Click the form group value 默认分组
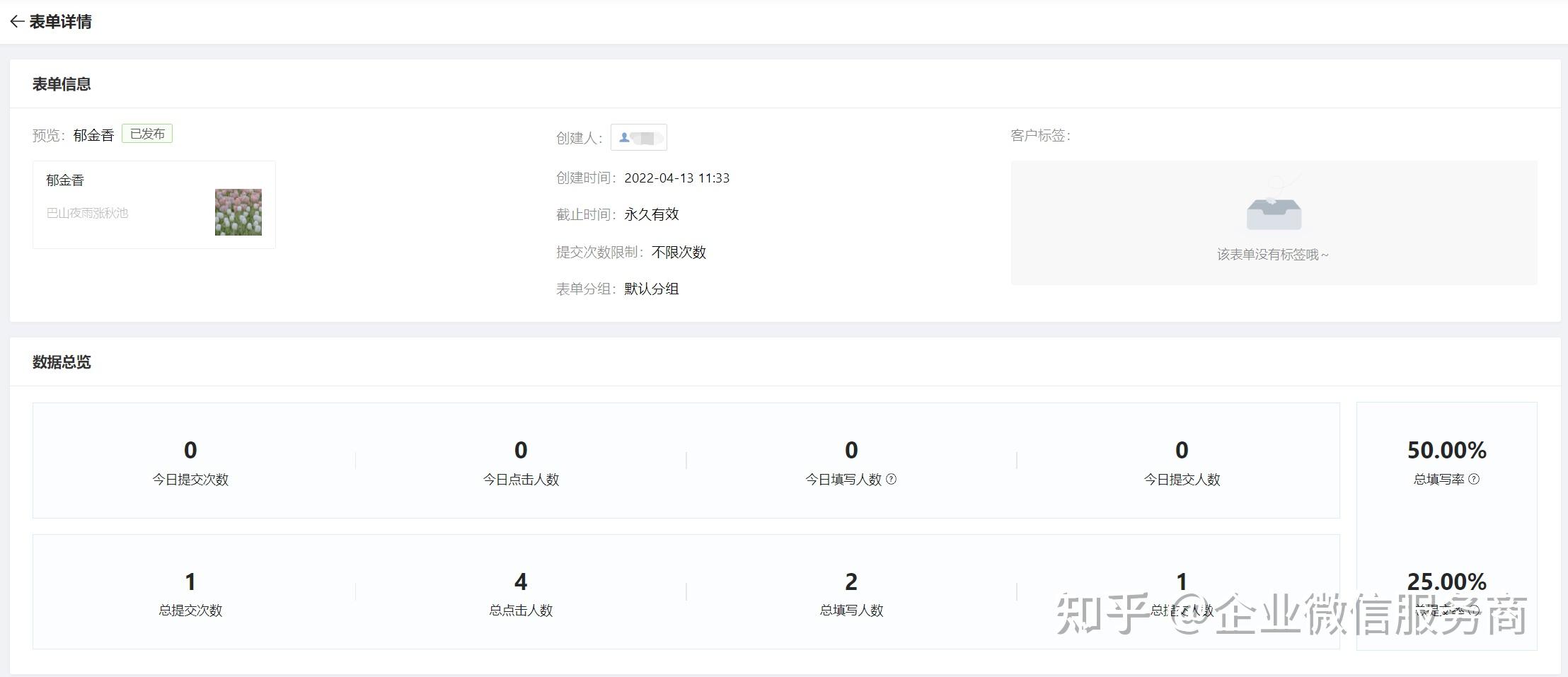The image size is (1568, 677). [x=652, y=289]
